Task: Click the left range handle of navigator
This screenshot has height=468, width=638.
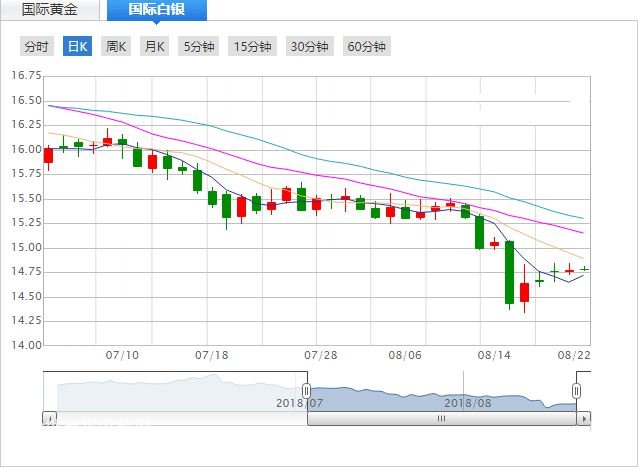Action: (307, 390)
